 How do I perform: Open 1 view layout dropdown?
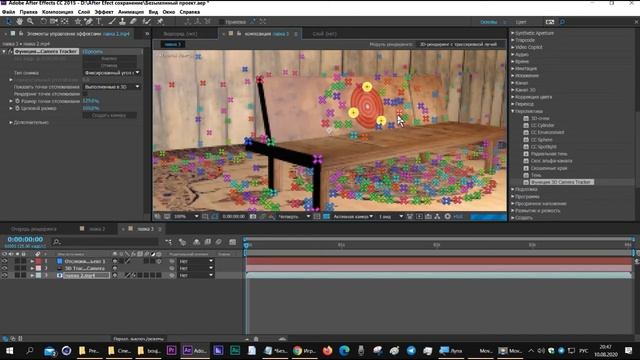[x=391, y=216]
